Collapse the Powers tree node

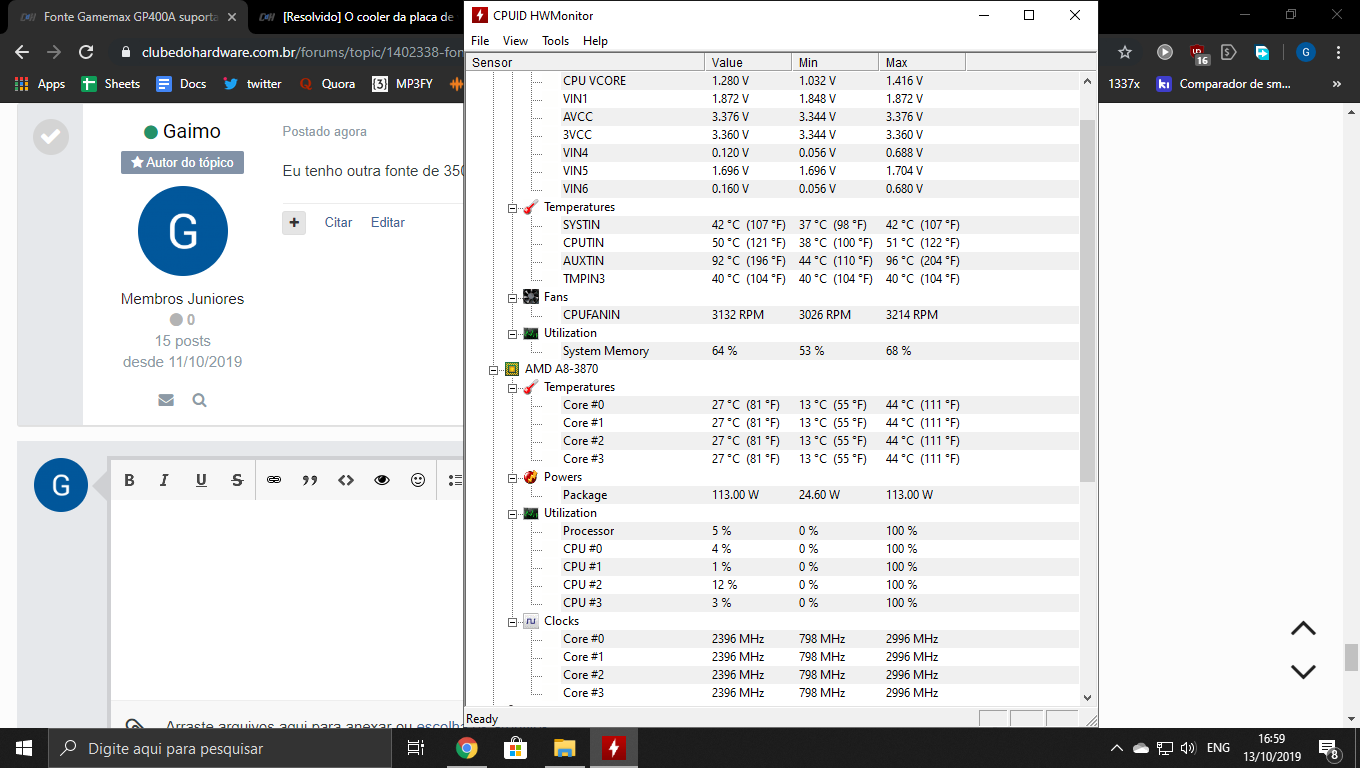pyautogui.click(x=512, y=477)
